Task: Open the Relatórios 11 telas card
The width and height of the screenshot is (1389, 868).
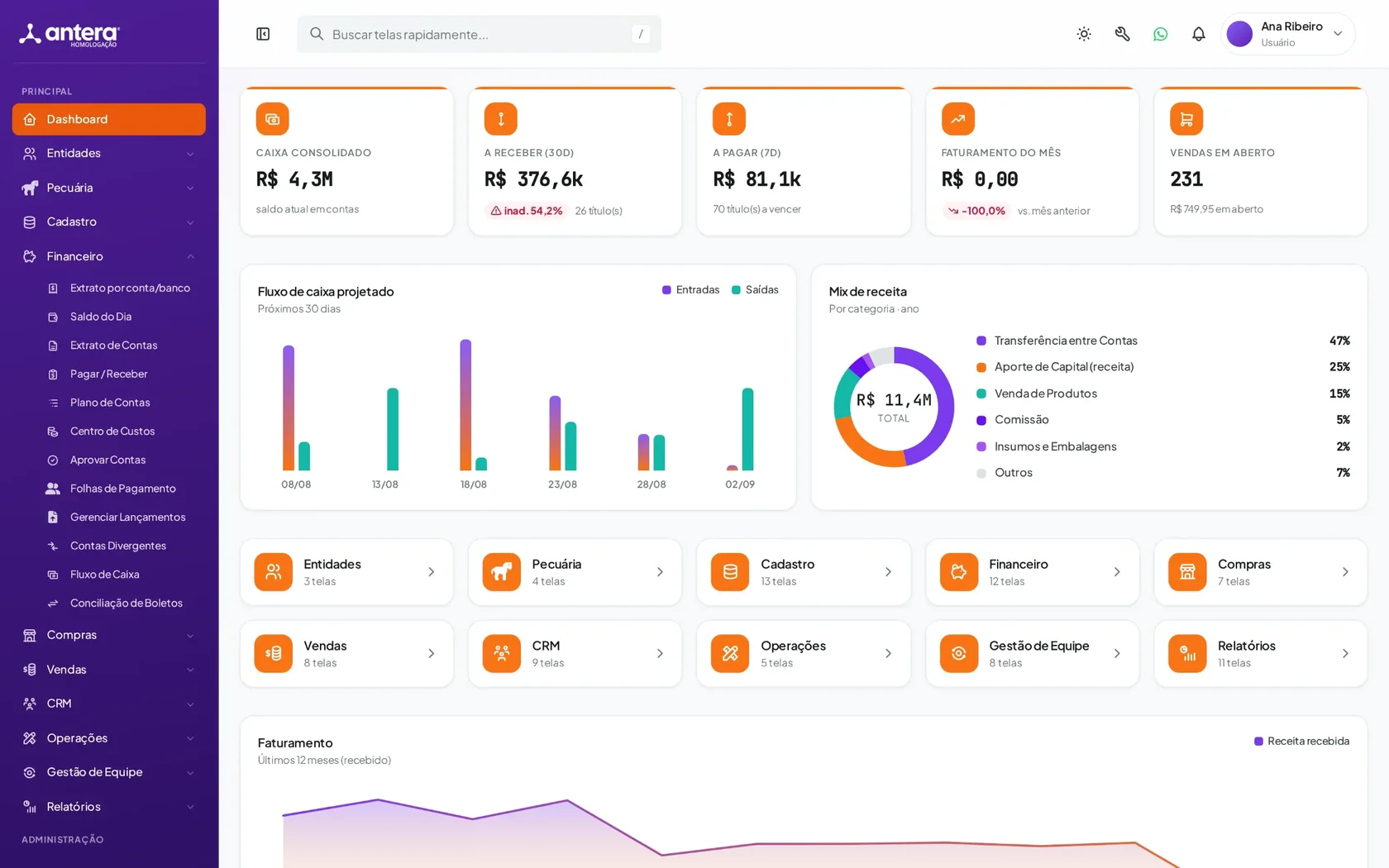Action: 1261,654
